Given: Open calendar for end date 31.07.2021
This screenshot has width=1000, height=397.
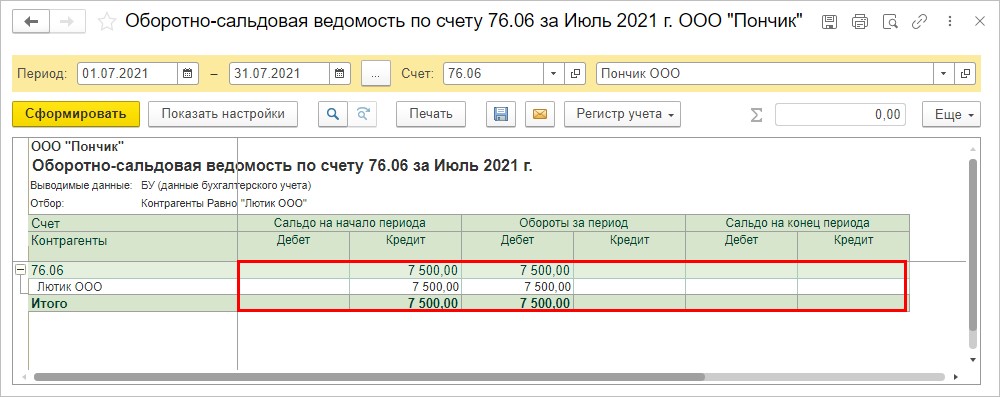Looking at the screenshot, I should (340, 73).
